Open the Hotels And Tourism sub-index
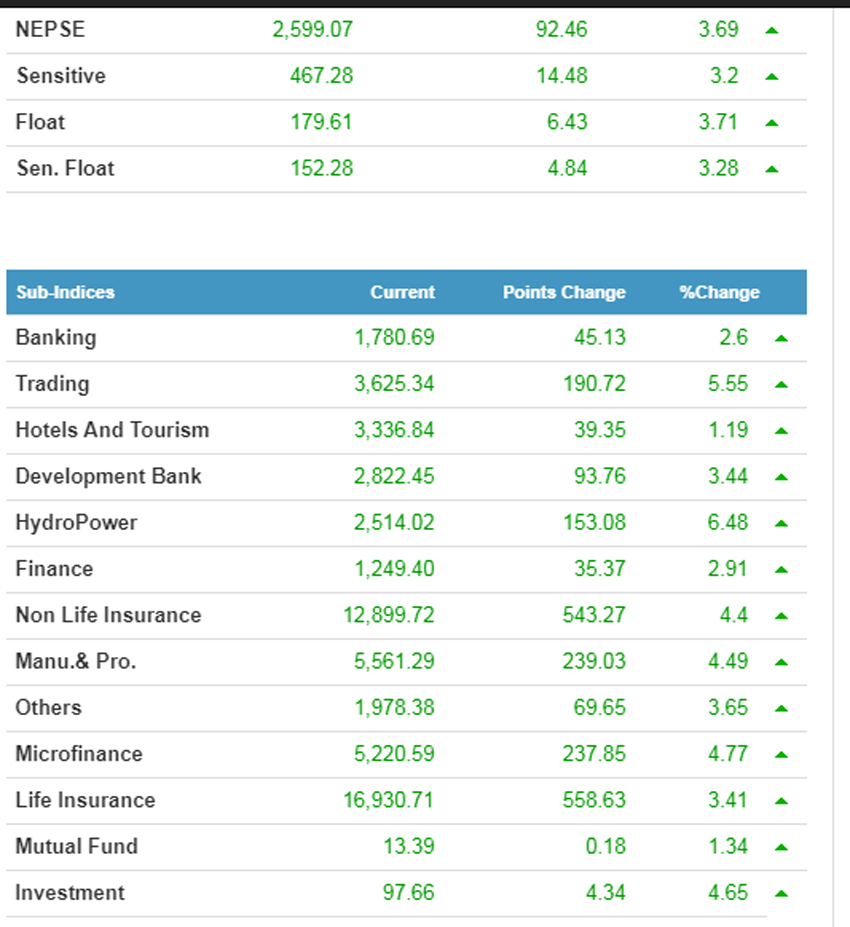Image resolution: width=850 pixels, height=927 pixels. tap(112, 430)
